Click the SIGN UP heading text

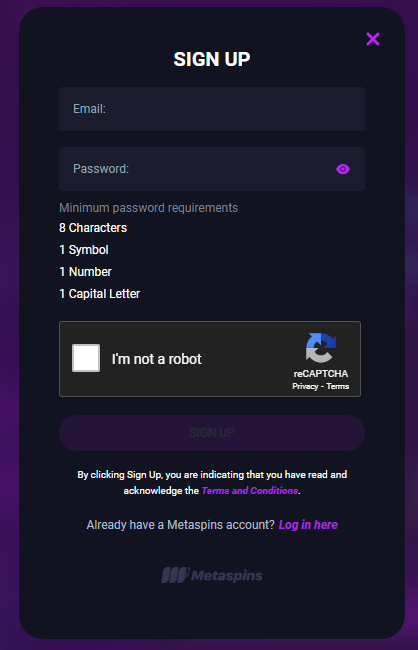click(212, 59)
